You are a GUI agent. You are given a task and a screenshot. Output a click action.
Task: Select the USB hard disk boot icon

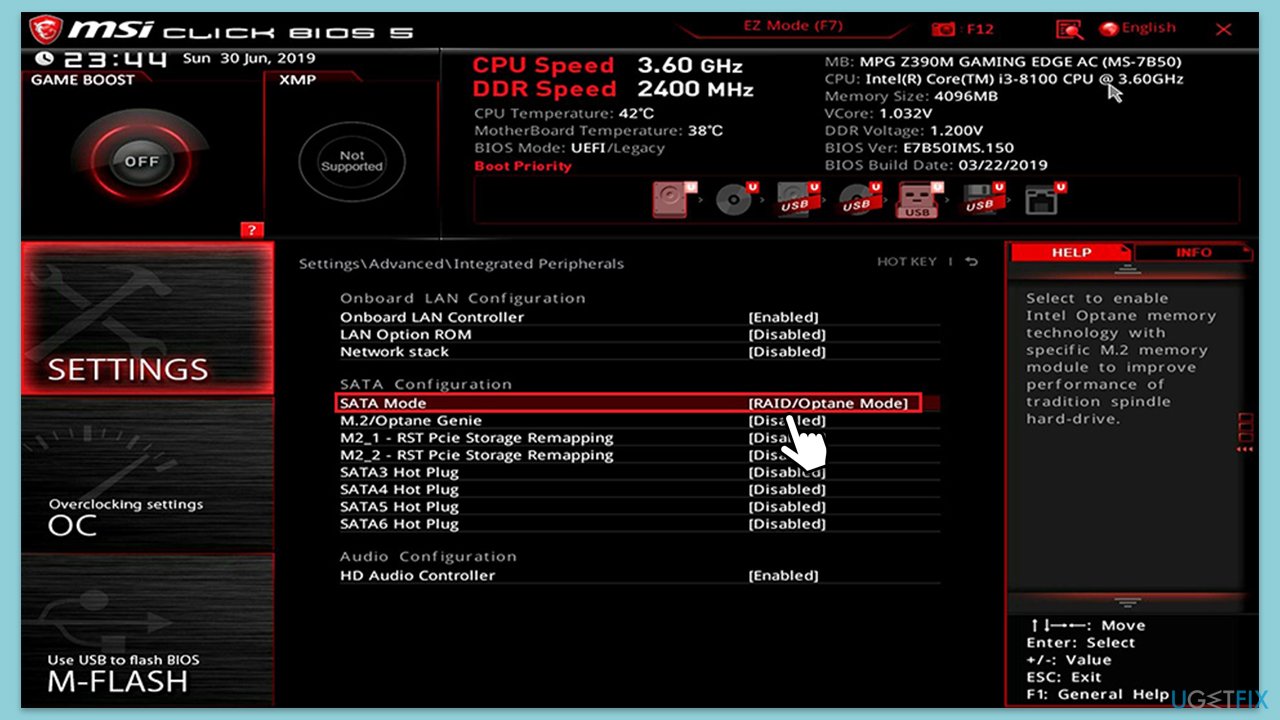click(798, 199)
